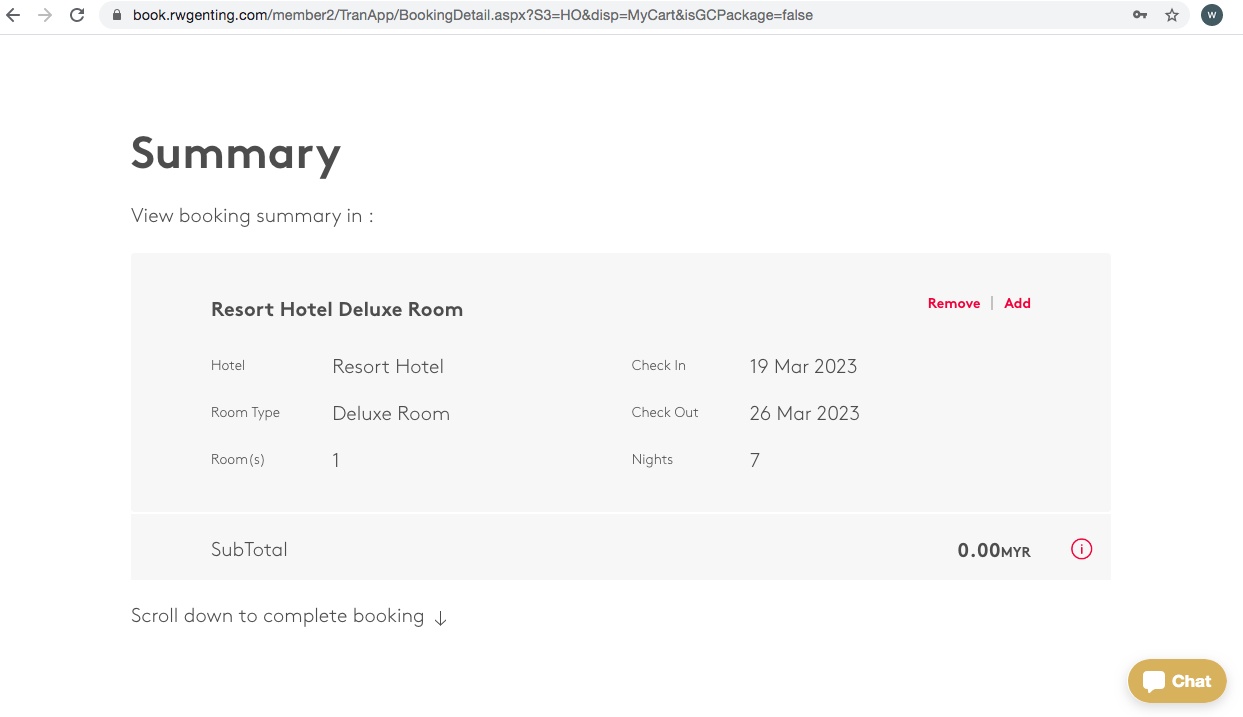Remove the Resort Hotel Deluxe Room booking
1243x717 pixels.
coord(953,303)
